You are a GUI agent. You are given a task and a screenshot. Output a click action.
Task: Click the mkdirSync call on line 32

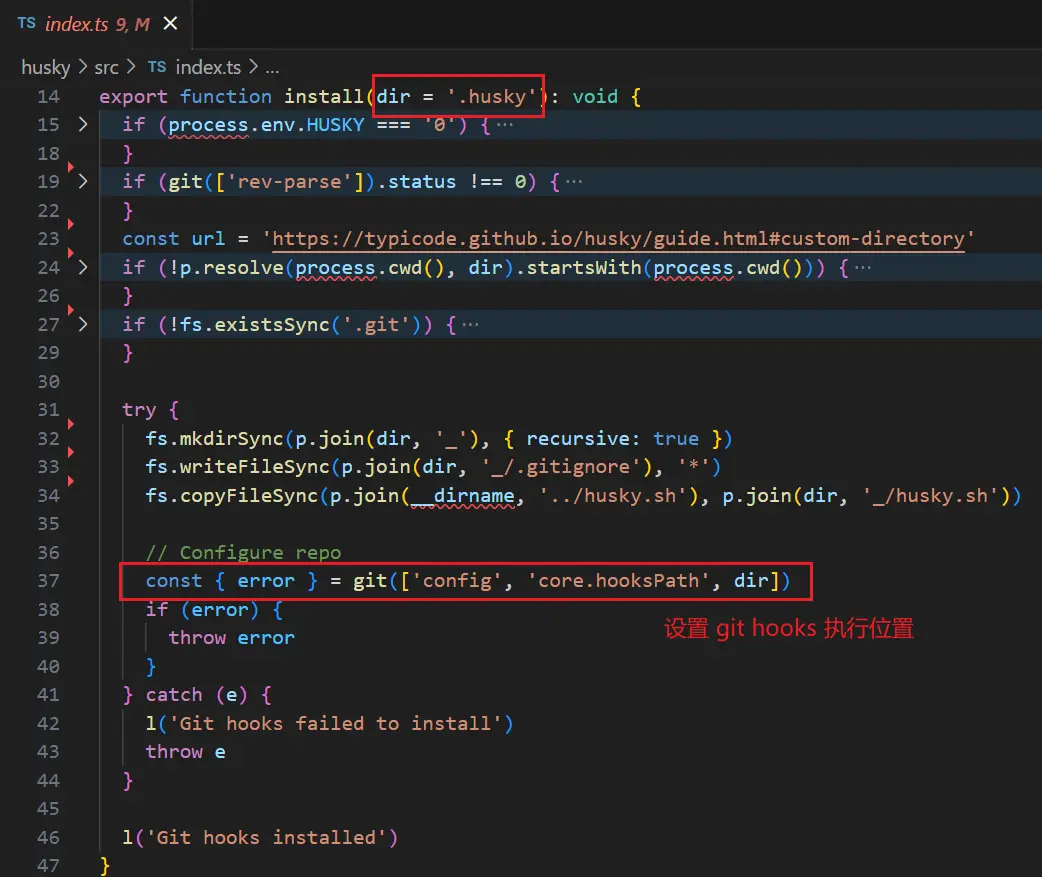click(x=232, y=438)
